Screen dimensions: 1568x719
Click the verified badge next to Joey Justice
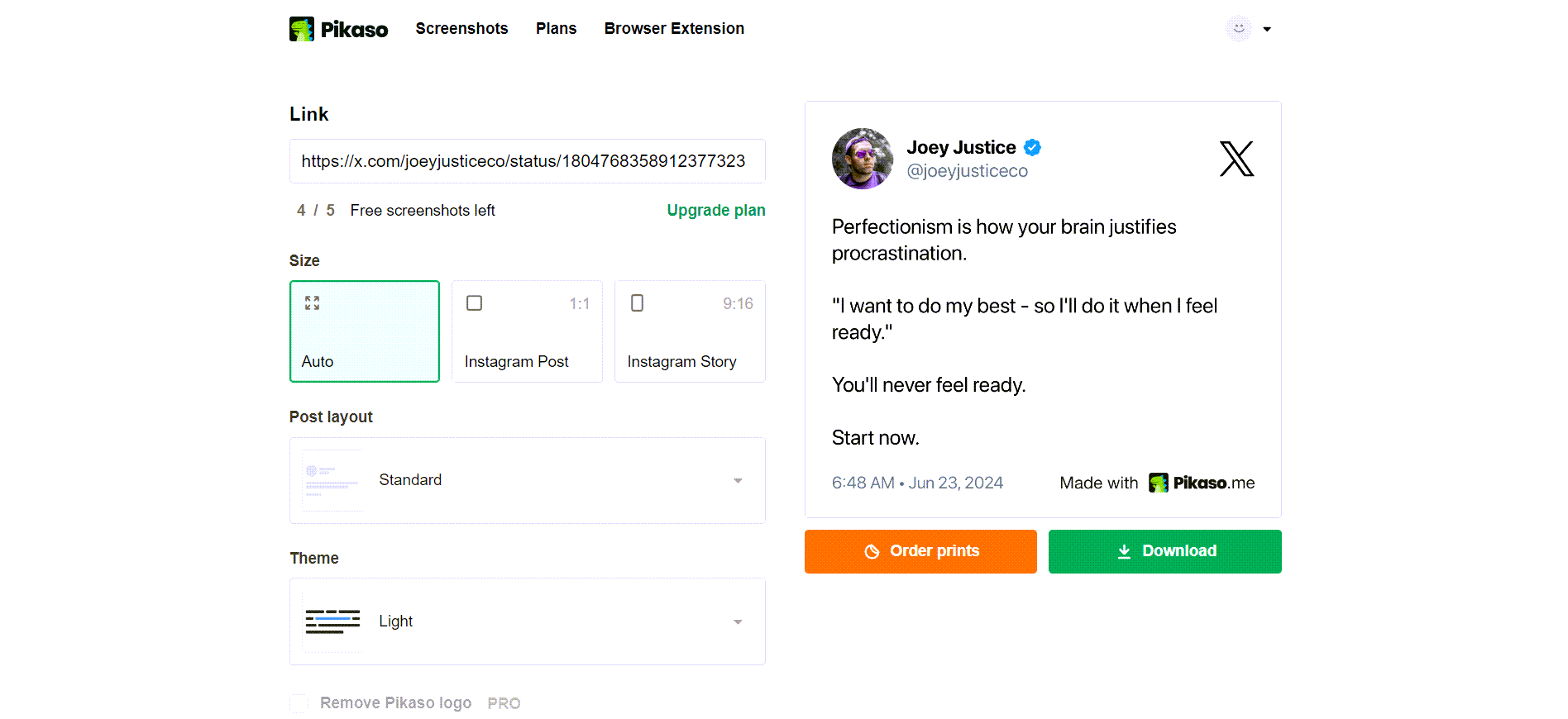tap(1032, 147)
